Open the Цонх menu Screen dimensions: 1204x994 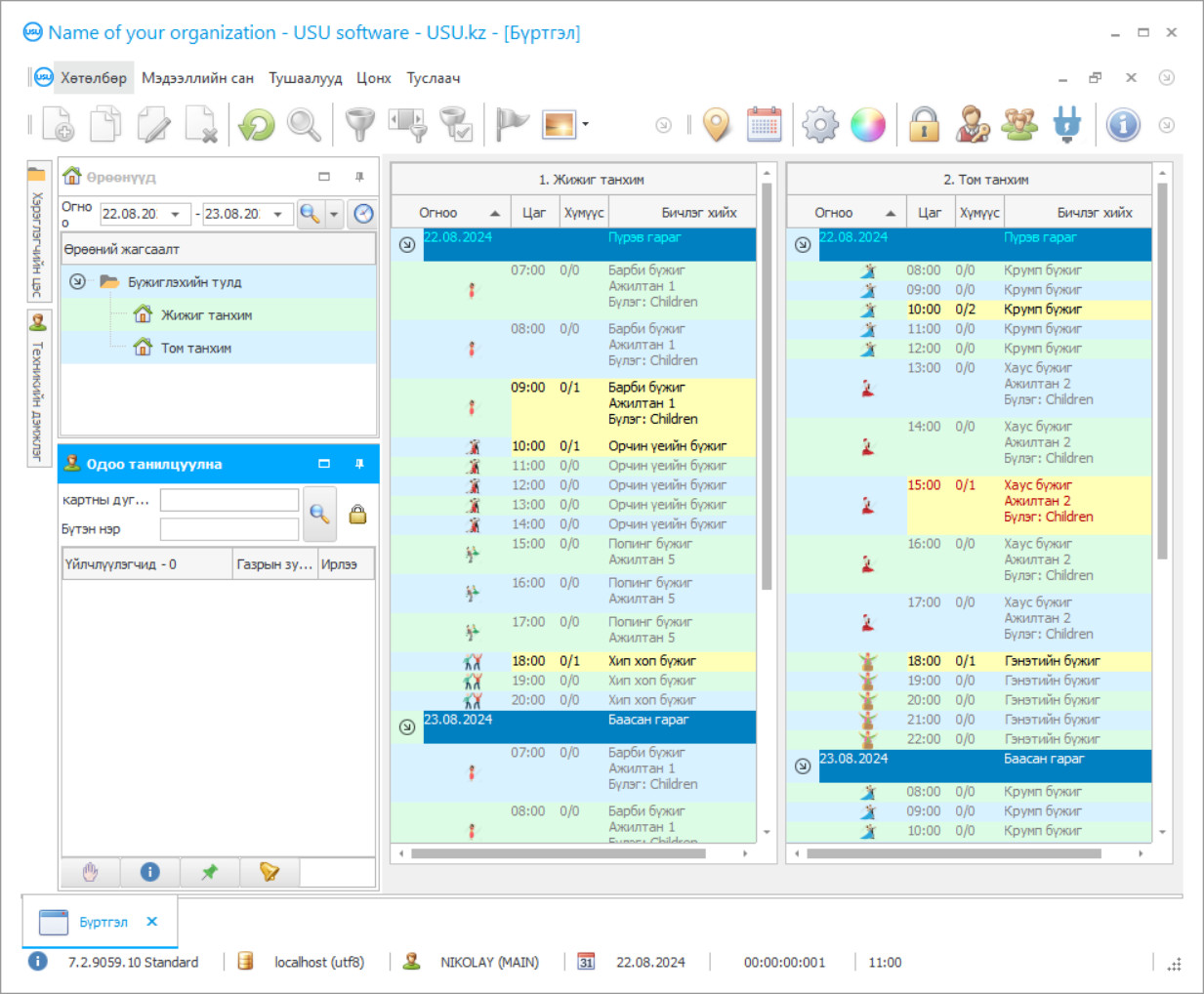coord(374,78)
